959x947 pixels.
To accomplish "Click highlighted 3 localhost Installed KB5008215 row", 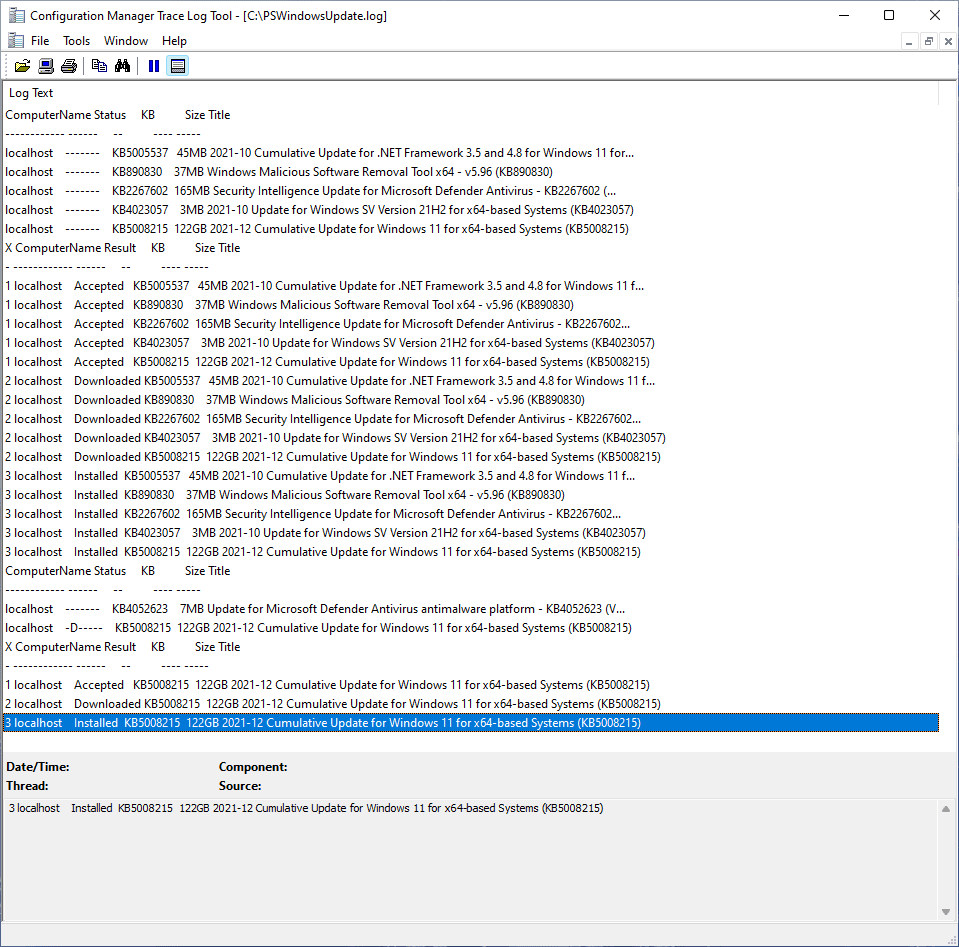I will [x=471, y=722].
